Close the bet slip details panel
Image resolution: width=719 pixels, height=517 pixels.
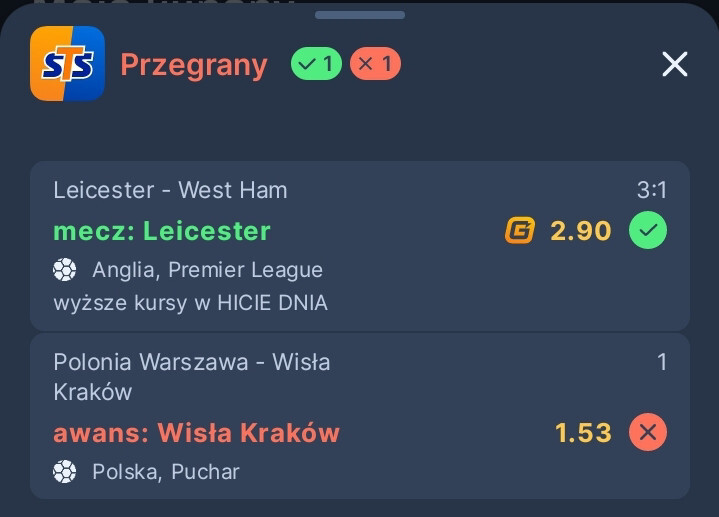(675, 65)
